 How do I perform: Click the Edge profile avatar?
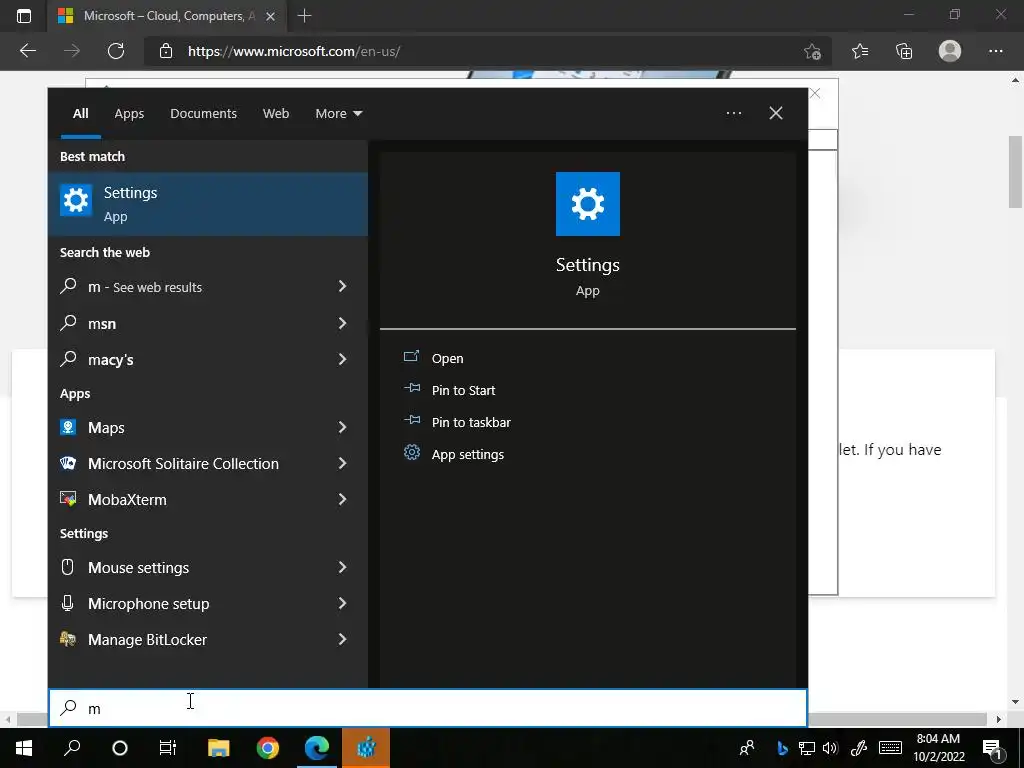[x=950, y=51]
